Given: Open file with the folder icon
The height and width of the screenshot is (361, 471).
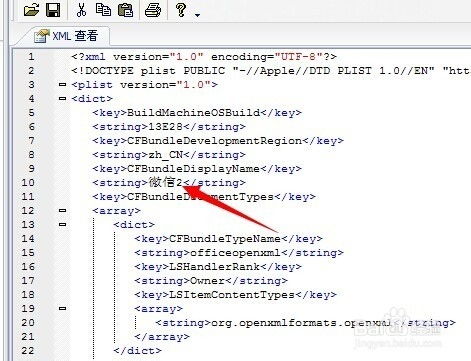Looking at the screenshot, I should point(31,10).
